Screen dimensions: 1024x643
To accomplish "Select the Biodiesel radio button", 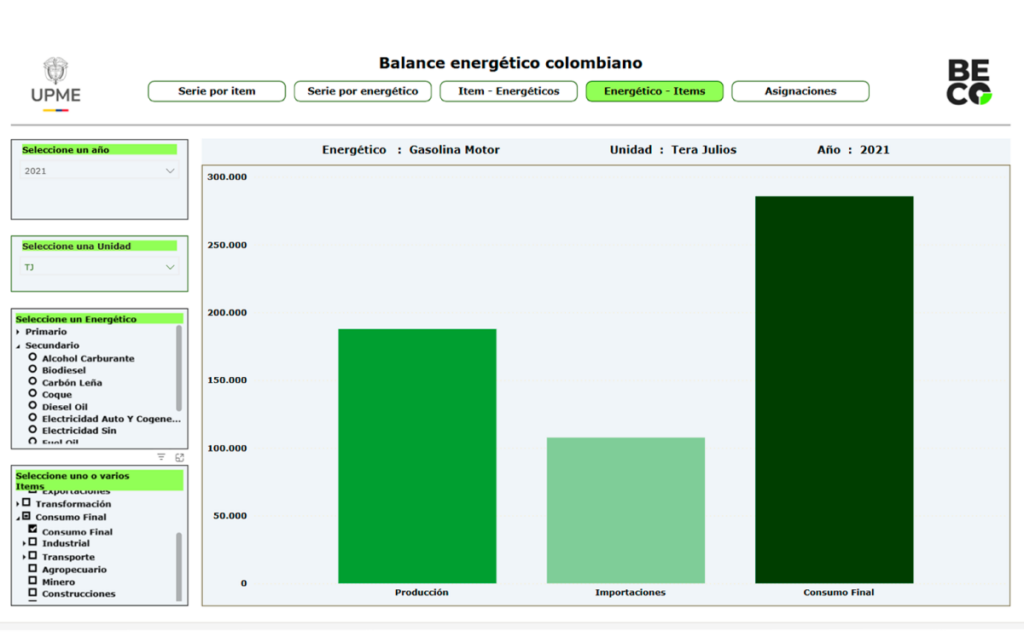I will pos(33,370).
